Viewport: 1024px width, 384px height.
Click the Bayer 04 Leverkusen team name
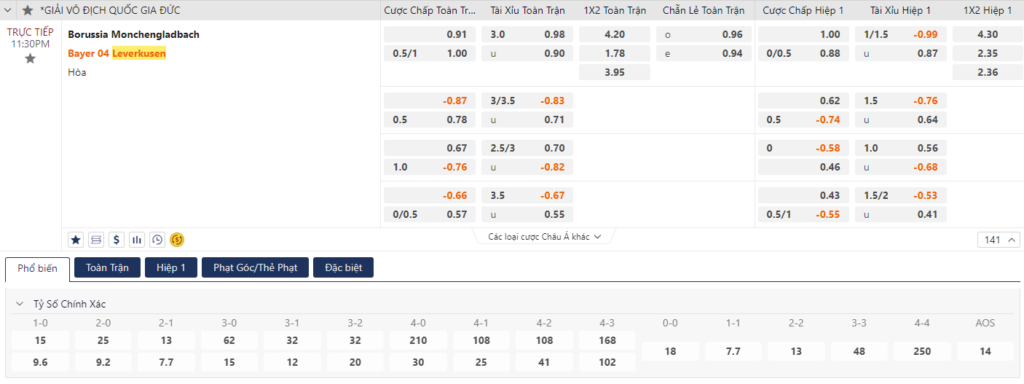(117, 54)
